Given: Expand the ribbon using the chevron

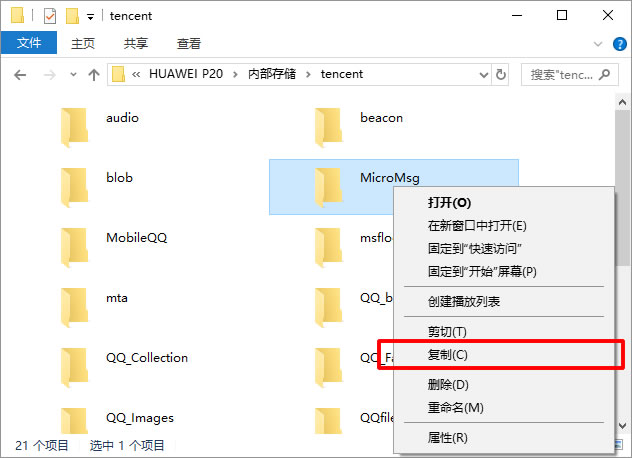Looking at the screenshot, I should tap(598, 44).
